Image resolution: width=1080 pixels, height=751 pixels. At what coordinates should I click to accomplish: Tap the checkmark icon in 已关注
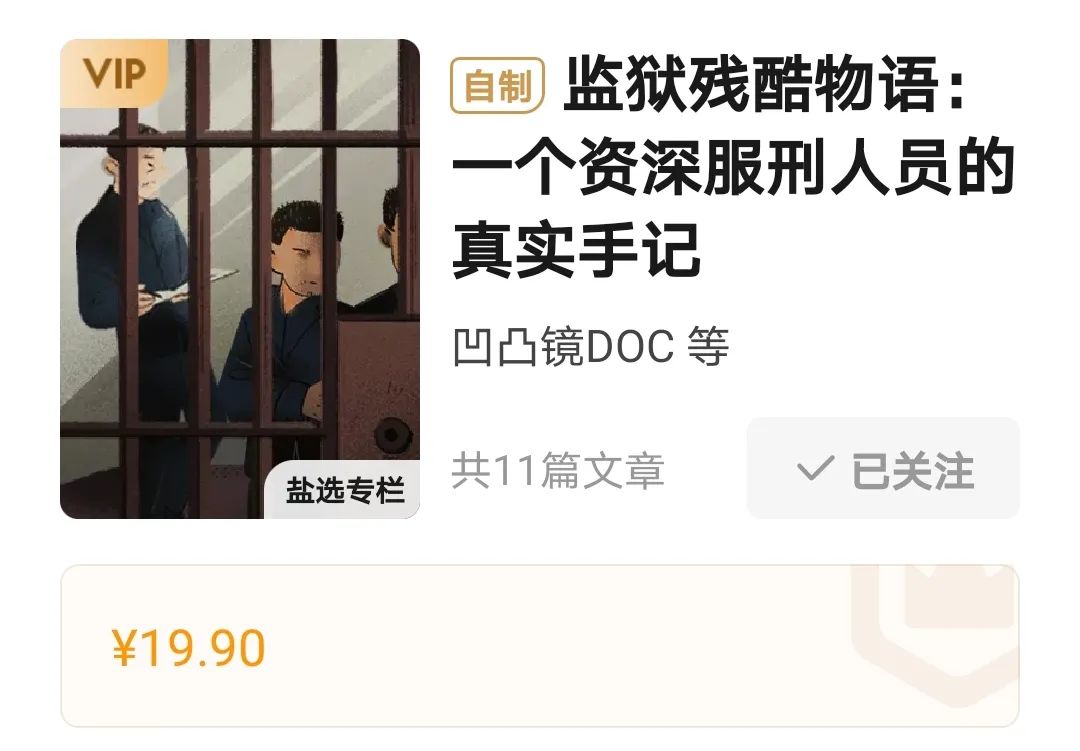tap(816, 469)
